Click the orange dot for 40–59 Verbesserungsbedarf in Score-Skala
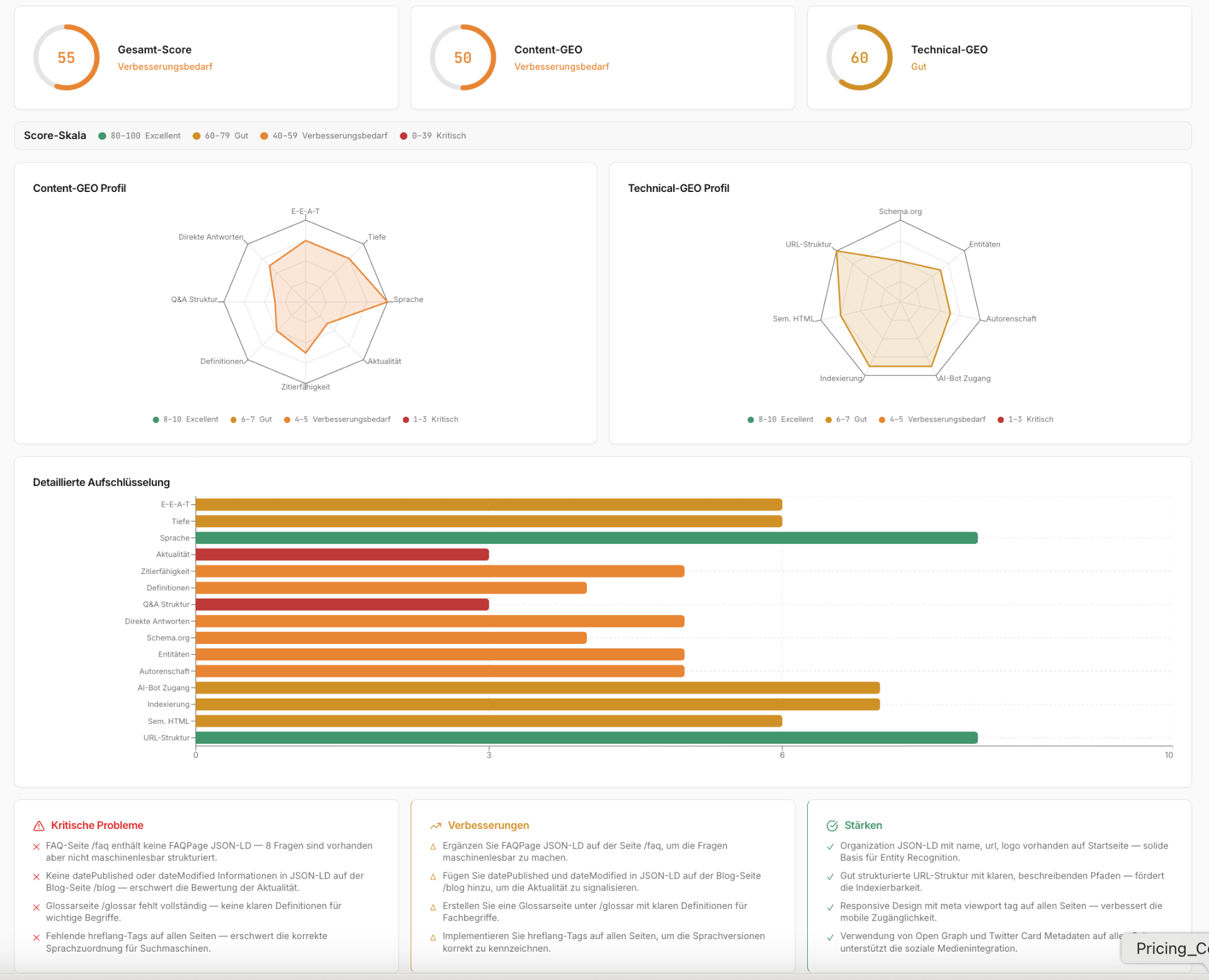This screenshot has width=1209, height=980. point(264,136)
